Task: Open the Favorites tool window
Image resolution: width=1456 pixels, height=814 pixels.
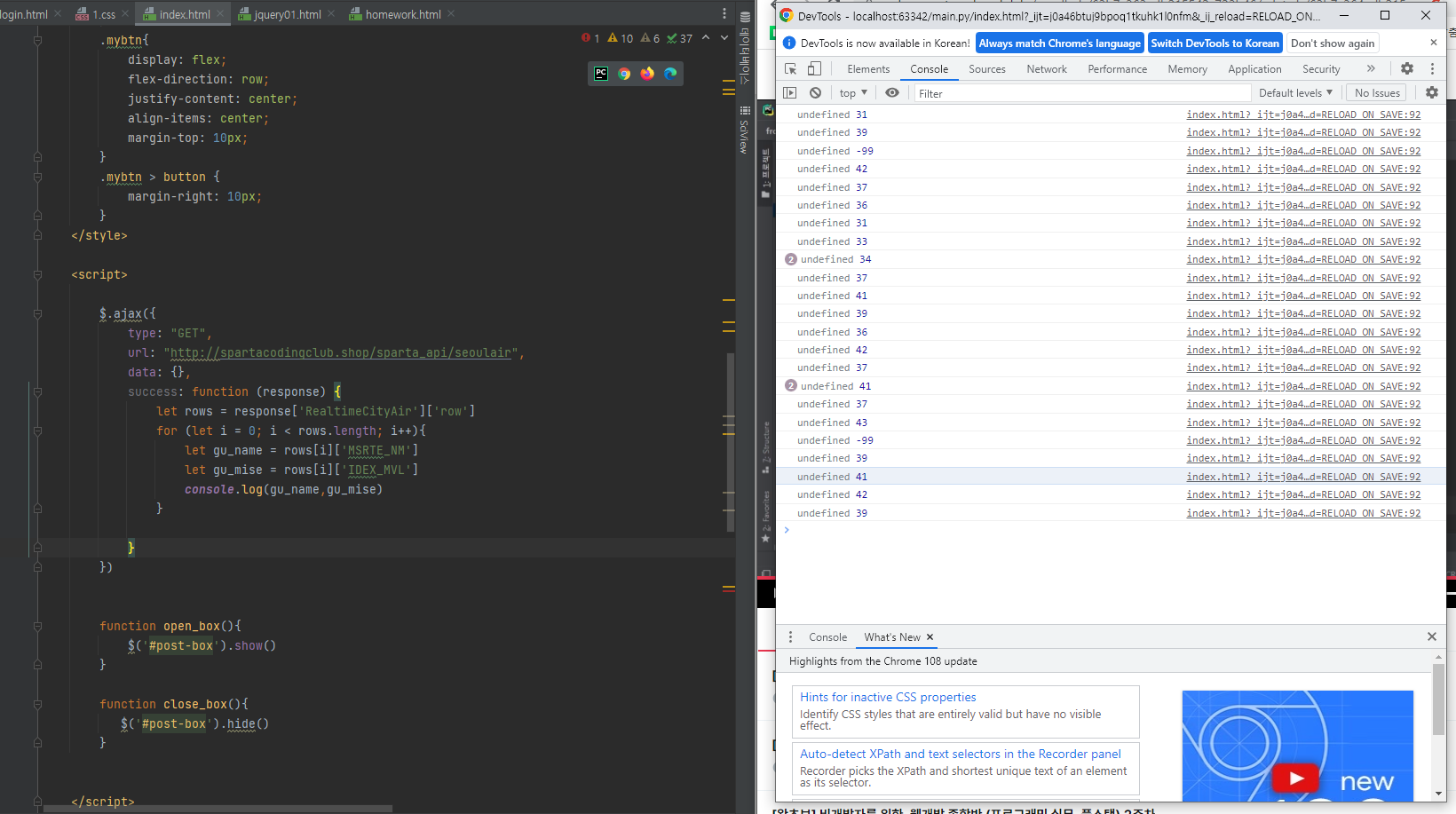Action: pyautogui.click(x=765, y=517)
